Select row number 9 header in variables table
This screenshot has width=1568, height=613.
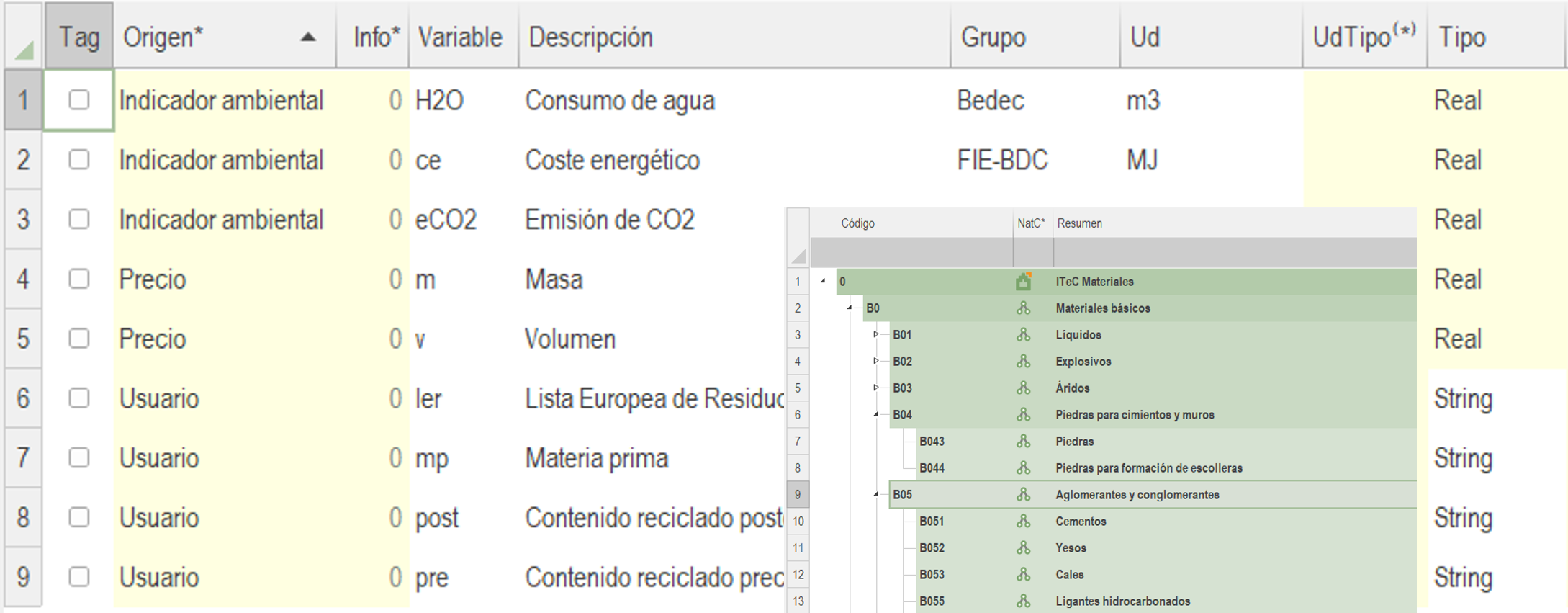click(x=23, y=577)
